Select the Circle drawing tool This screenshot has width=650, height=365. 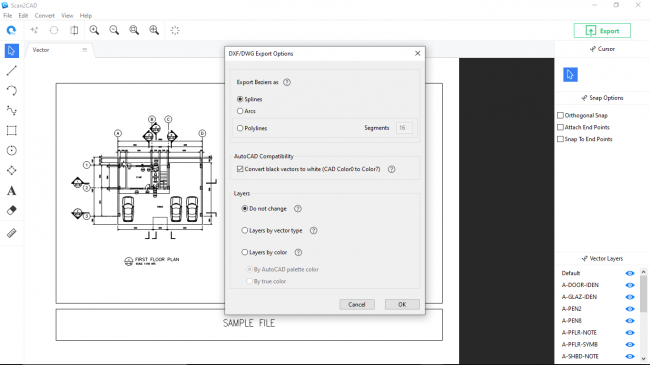pos(12,150)
